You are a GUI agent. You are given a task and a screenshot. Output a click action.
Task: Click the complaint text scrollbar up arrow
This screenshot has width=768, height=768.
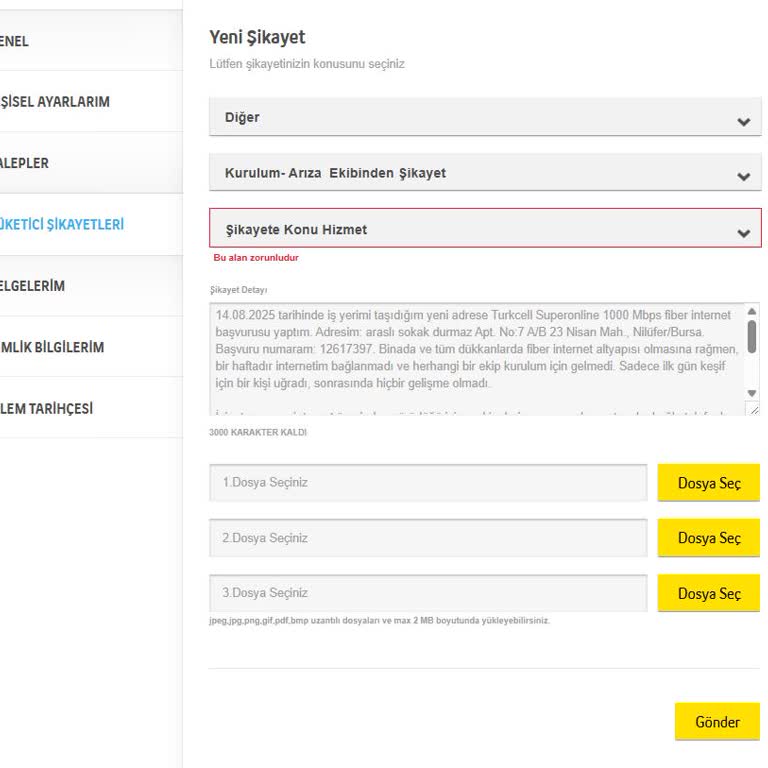(752, 312)
